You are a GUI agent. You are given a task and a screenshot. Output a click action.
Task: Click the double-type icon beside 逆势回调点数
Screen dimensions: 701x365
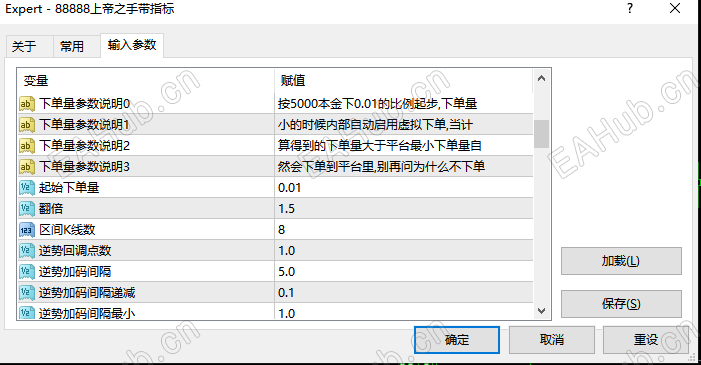[x=26, y=251]
